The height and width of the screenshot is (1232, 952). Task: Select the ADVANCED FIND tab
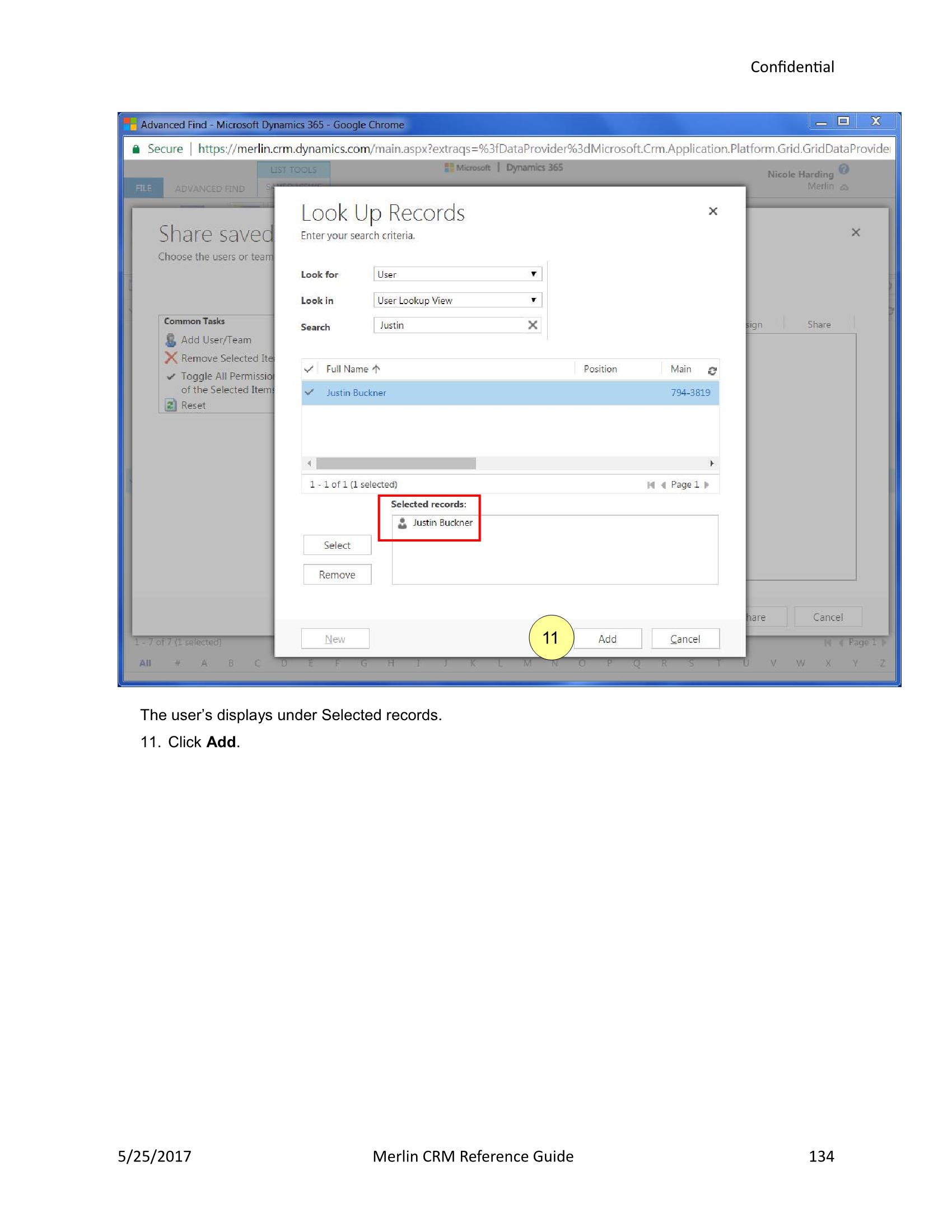(210, 188)
